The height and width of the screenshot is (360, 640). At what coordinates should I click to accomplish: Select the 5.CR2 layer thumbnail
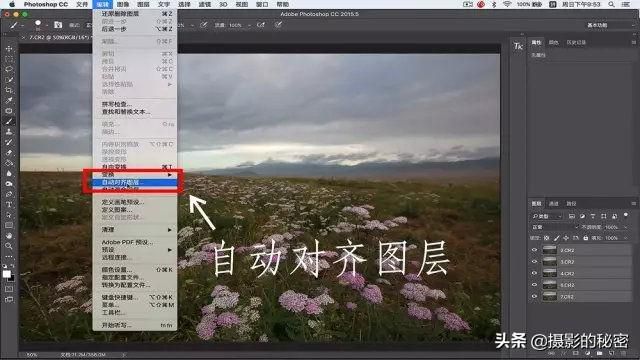(549, 285)
